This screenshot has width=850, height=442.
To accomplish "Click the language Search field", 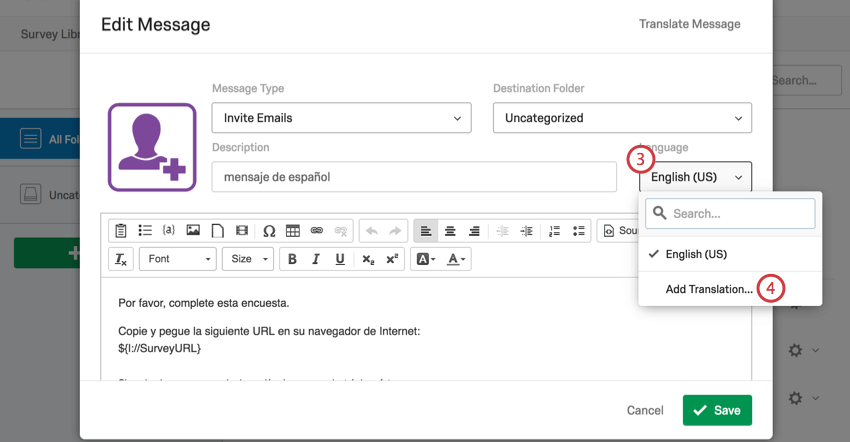I will (x=730, y=213).
